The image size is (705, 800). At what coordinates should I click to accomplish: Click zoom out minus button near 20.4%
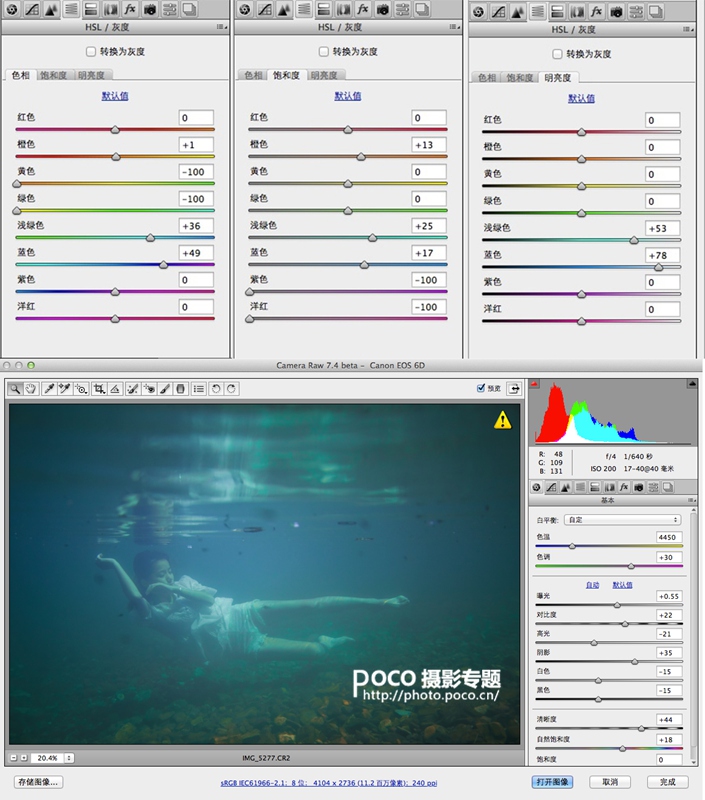point(14,758)
